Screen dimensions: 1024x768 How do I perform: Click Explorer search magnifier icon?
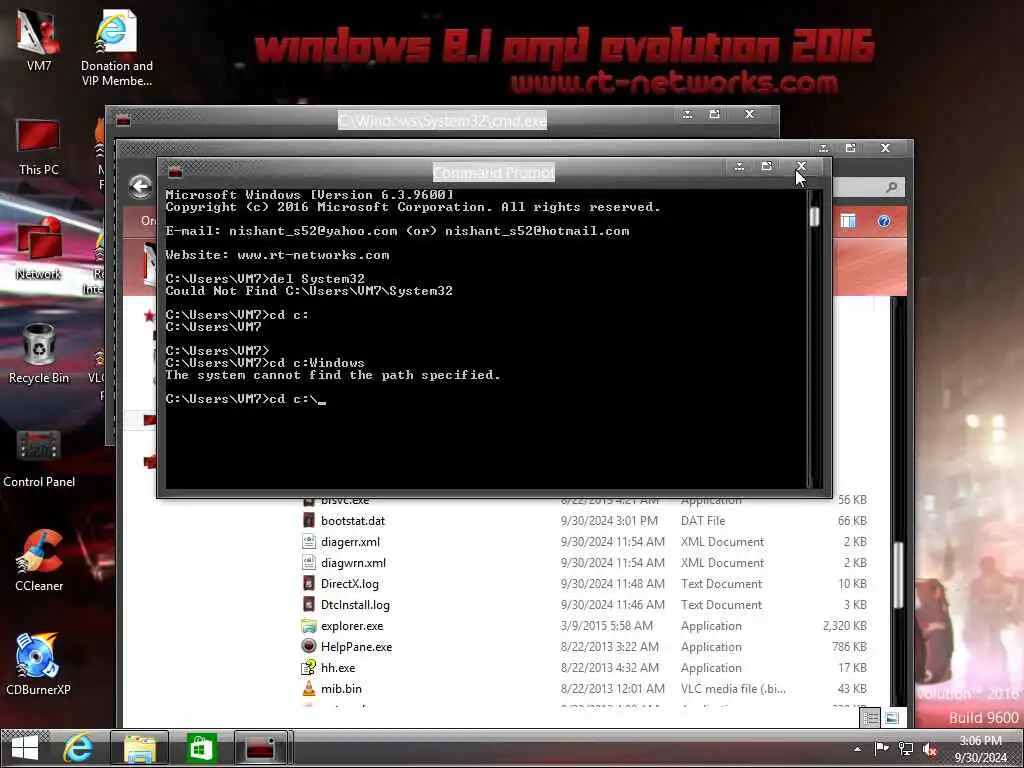(x=891, y=188)
